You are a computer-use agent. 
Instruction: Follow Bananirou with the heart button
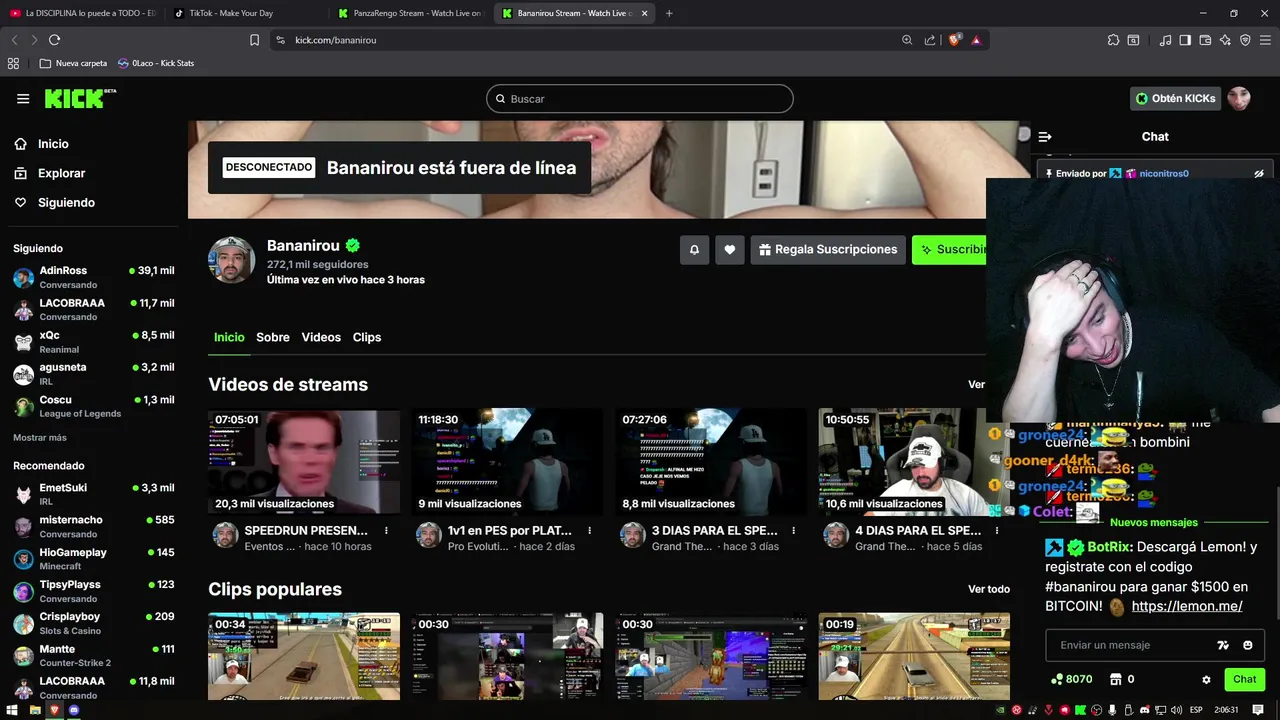pos(730,250)
